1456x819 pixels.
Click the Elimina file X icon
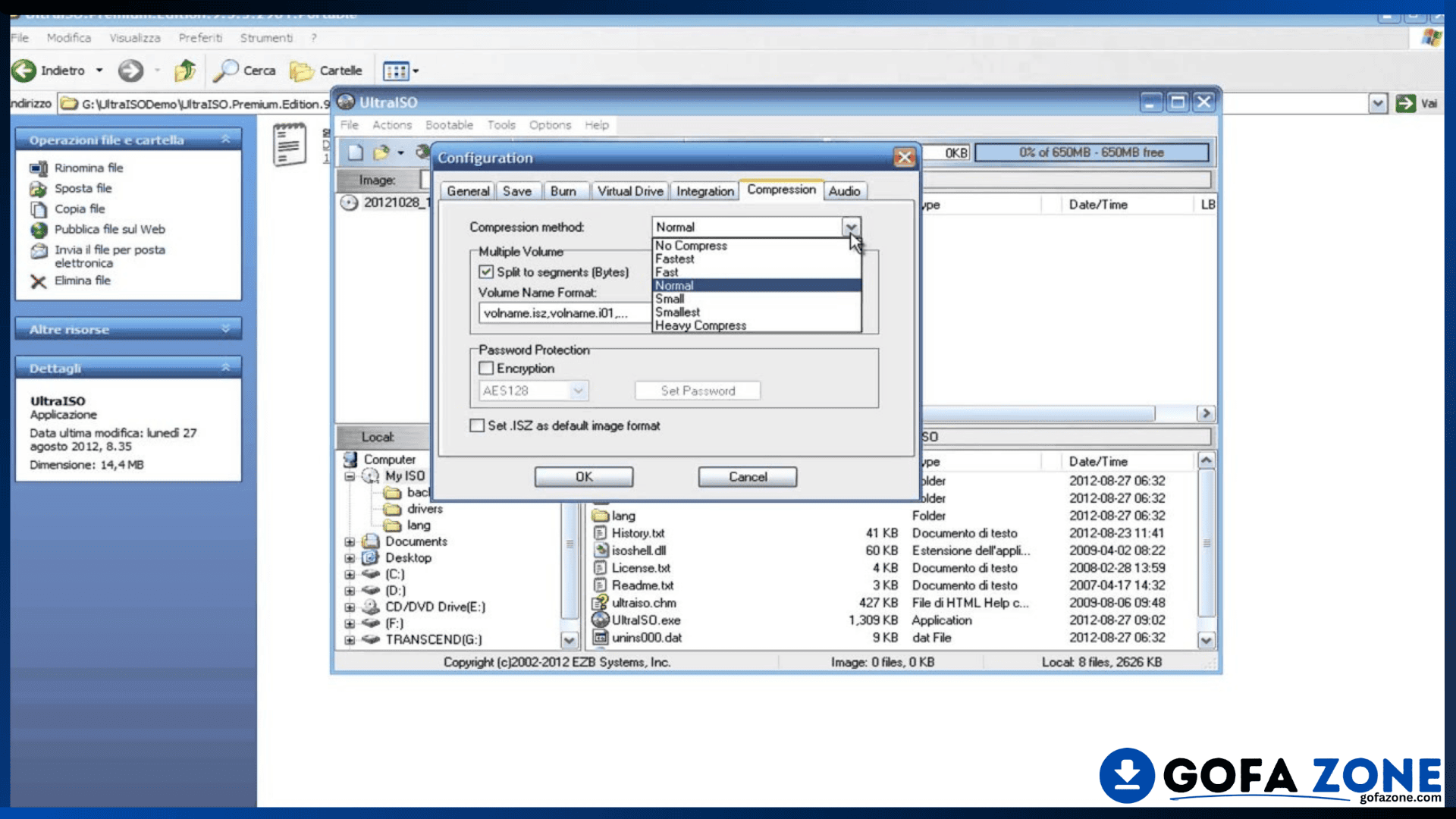[x=39, y=281]
